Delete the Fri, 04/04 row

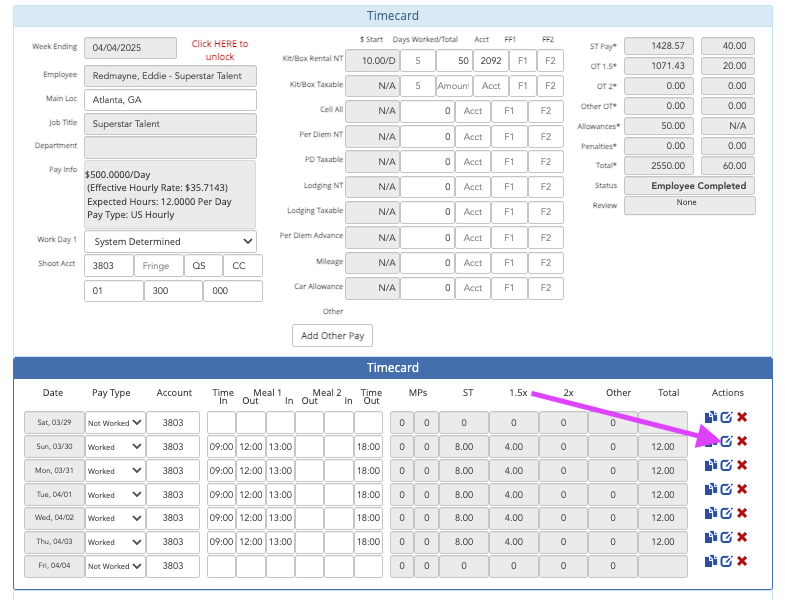(x=742, y=561)
